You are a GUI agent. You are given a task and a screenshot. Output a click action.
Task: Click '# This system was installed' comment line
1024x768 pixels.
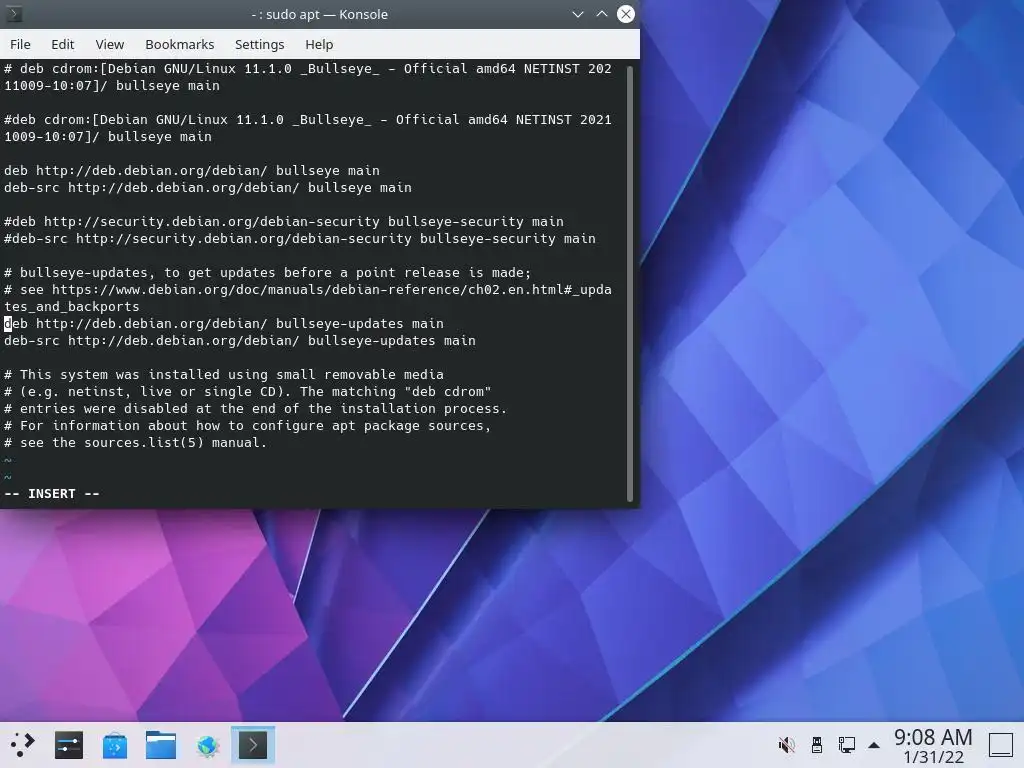pos(224,374)
